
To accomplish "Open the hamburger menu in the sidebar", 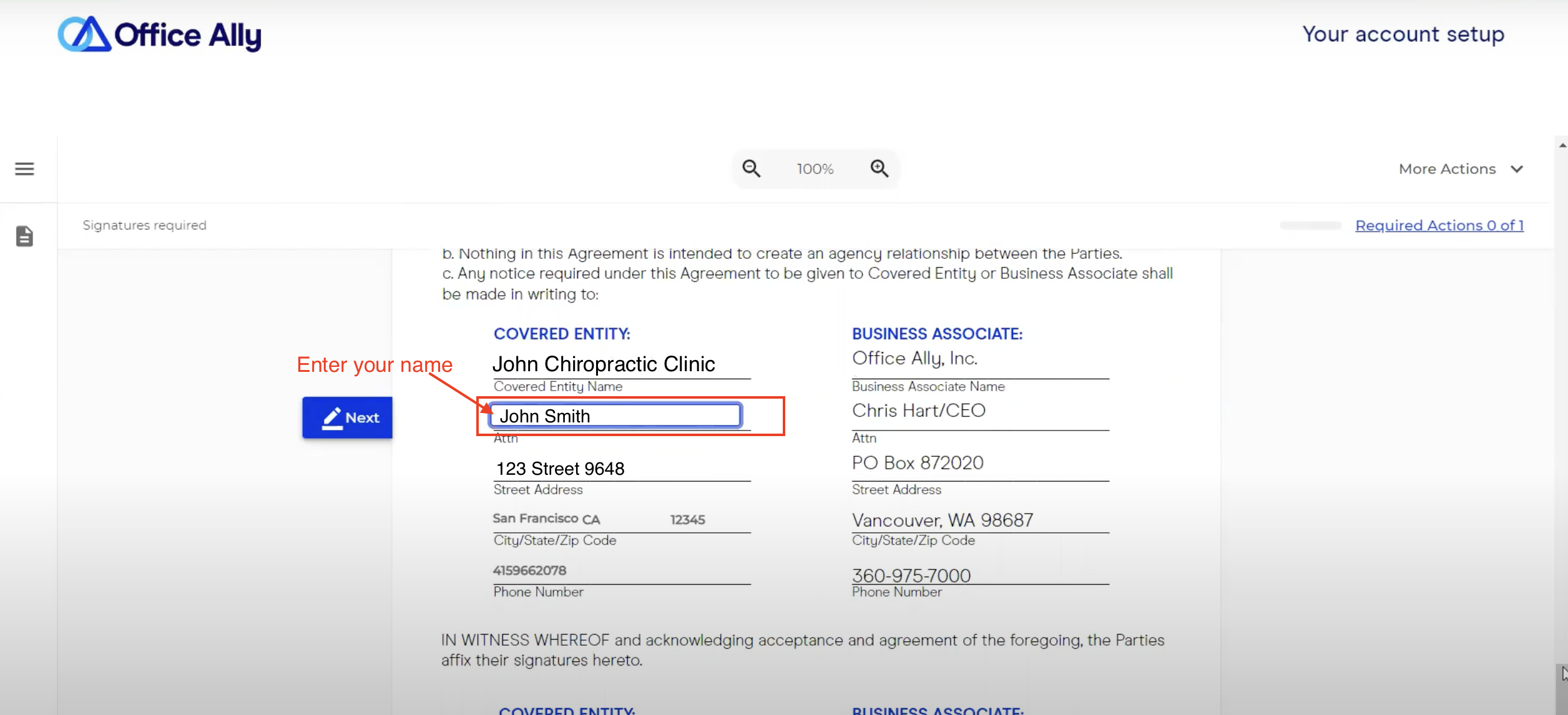I will (24, 168).
